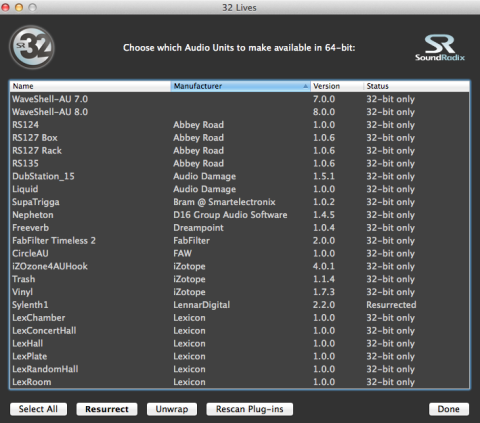
Task: Select the Sylenth1 plug-in
Action: 240,305
